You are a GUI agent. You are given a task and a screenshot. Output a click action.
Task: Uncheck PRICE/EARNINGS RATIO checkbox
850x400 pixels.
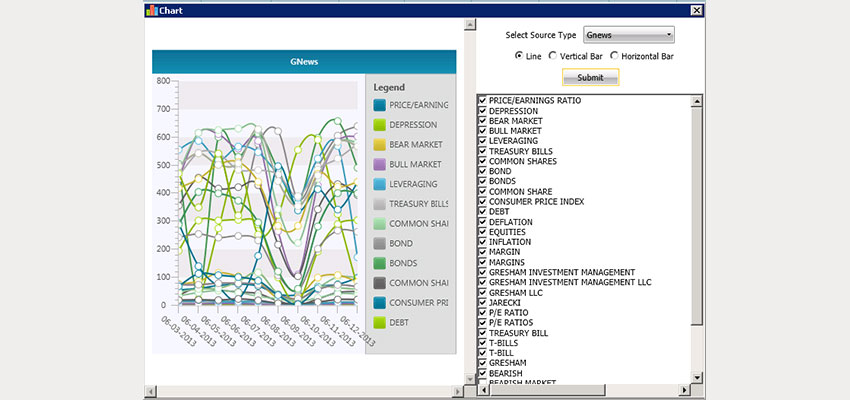tap(482, 101)
